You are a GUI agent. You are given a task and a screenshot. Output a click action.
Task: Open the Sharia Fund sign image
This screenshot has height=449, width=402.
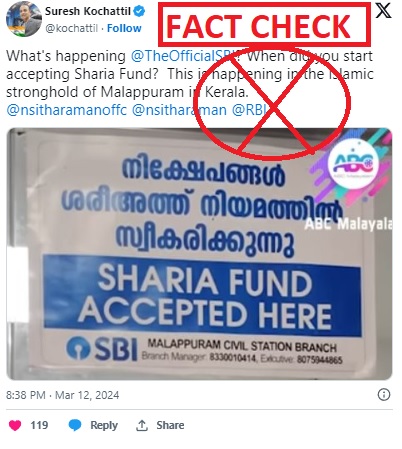tap(199, 254)
